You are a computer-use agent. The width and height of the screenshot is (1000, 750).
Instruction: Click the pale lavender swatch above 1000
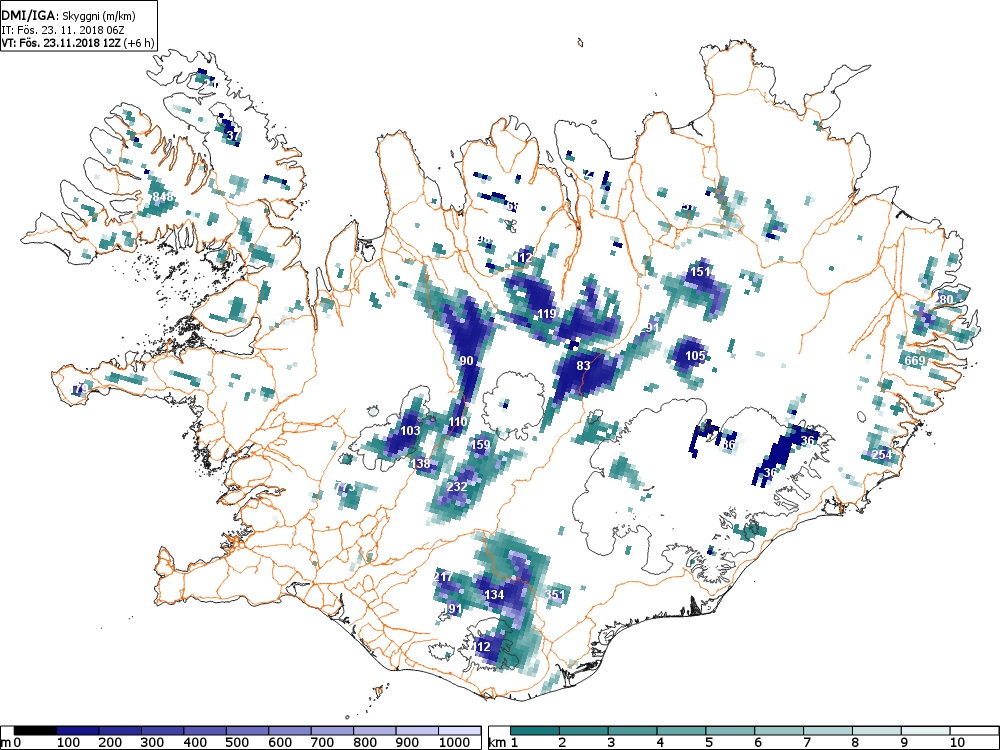[459, 731]
